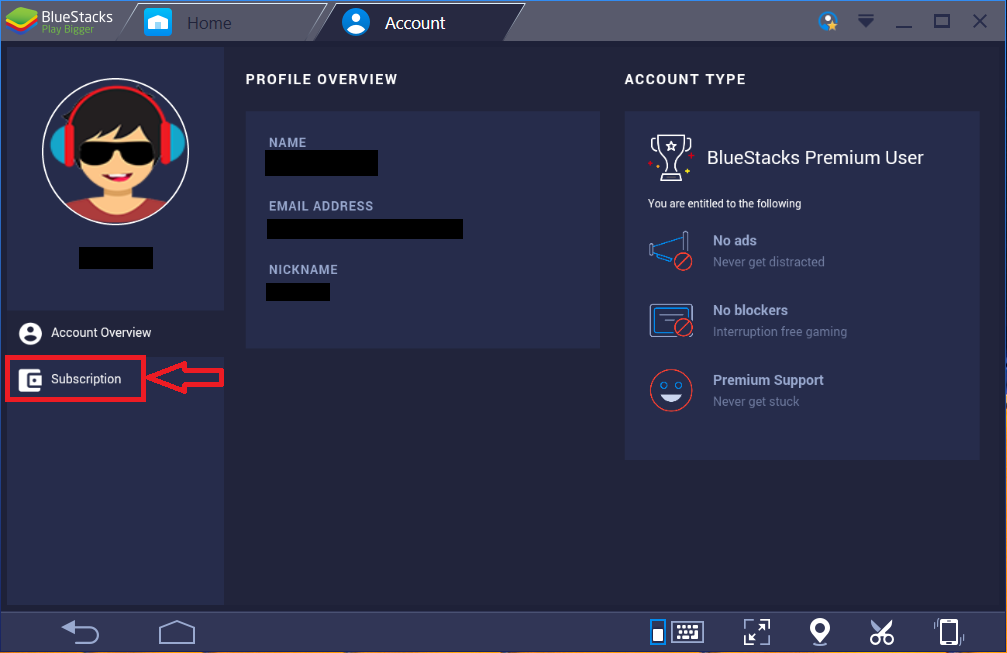
Task: Click the Android home button
Action: click(177, 632)
